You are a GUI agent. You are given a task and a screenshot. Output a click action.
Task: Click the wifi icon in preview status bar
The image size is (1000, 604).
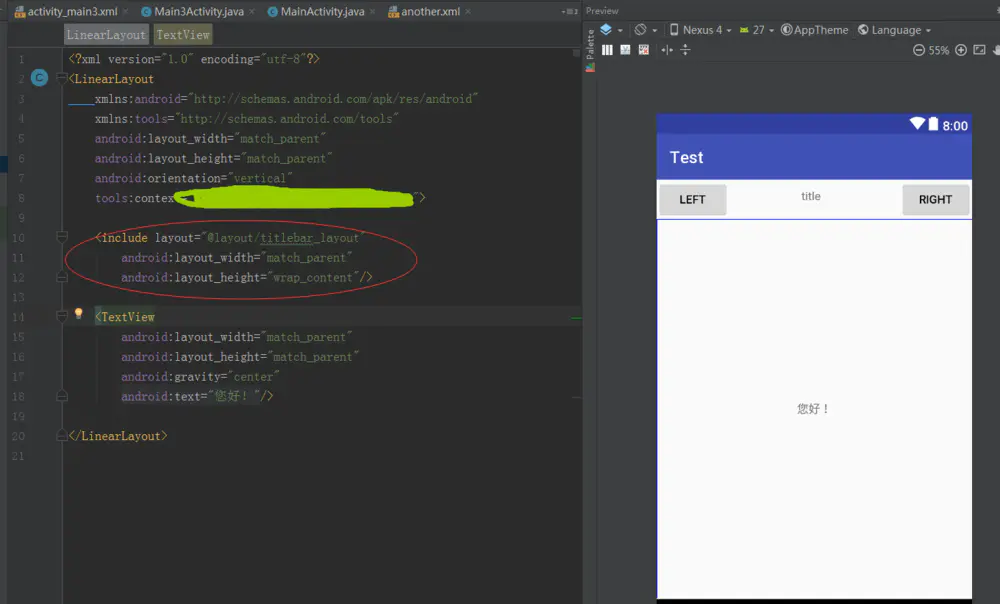tap(917, 124)
